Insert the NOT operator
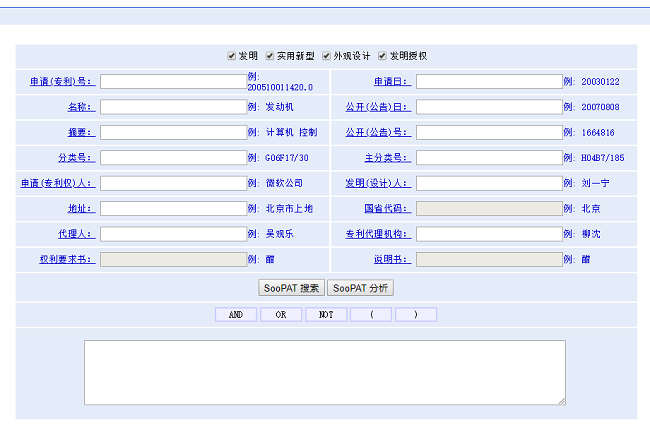 (326, 314)
